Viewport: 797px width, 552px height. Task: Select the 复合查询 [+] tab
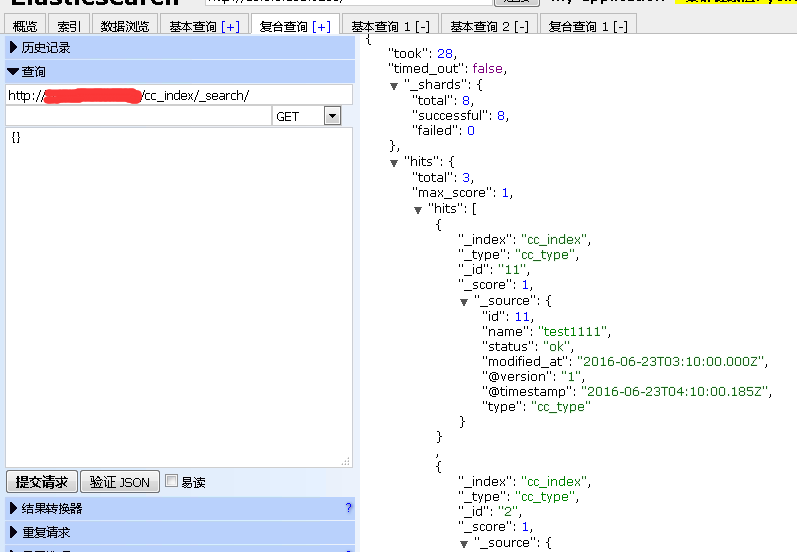point(295,25)
